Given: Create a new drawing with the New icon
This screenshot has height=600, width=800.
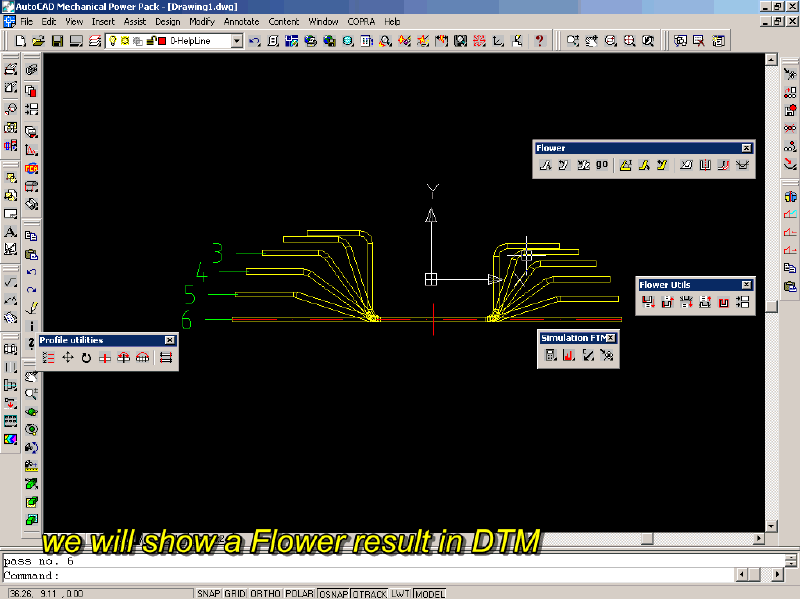Looking at the screenshot, I should [20, 41].
